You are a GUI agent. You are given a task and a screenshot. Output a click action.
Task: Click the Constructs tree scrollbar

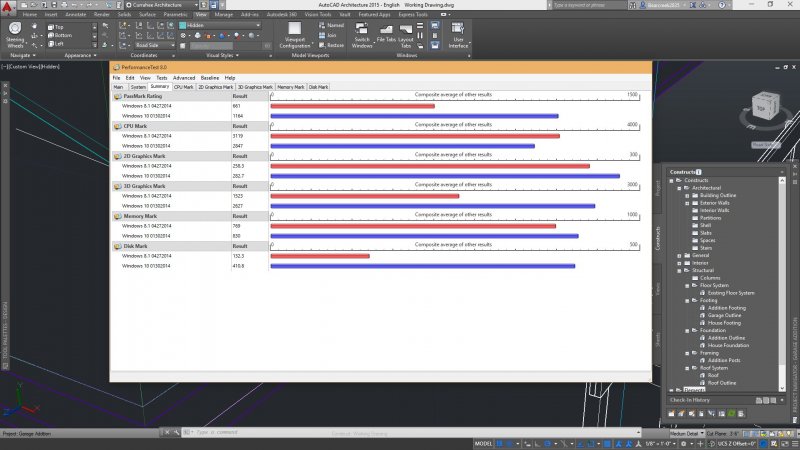coord(782,283)
